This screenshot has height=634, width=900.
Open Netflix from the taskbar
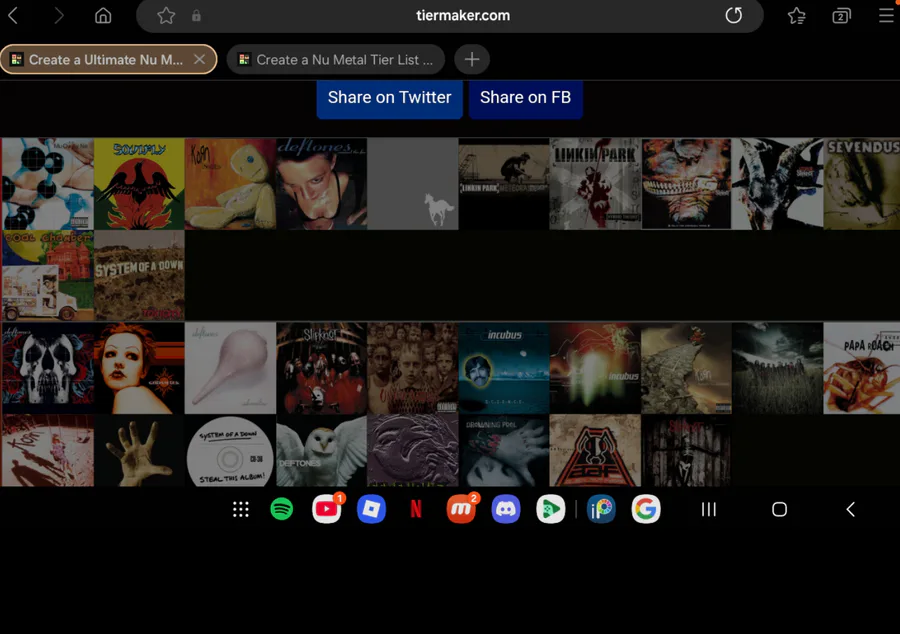tap(416, 509)
